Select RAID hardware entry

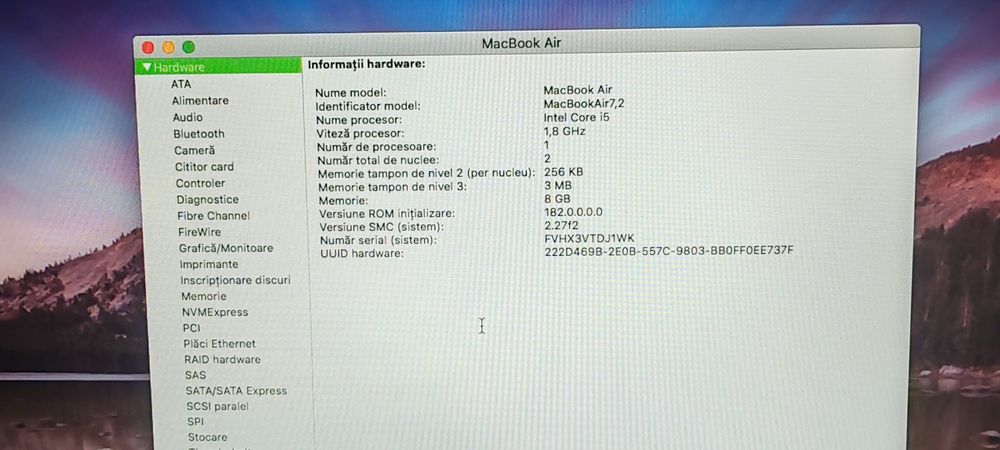222,359
